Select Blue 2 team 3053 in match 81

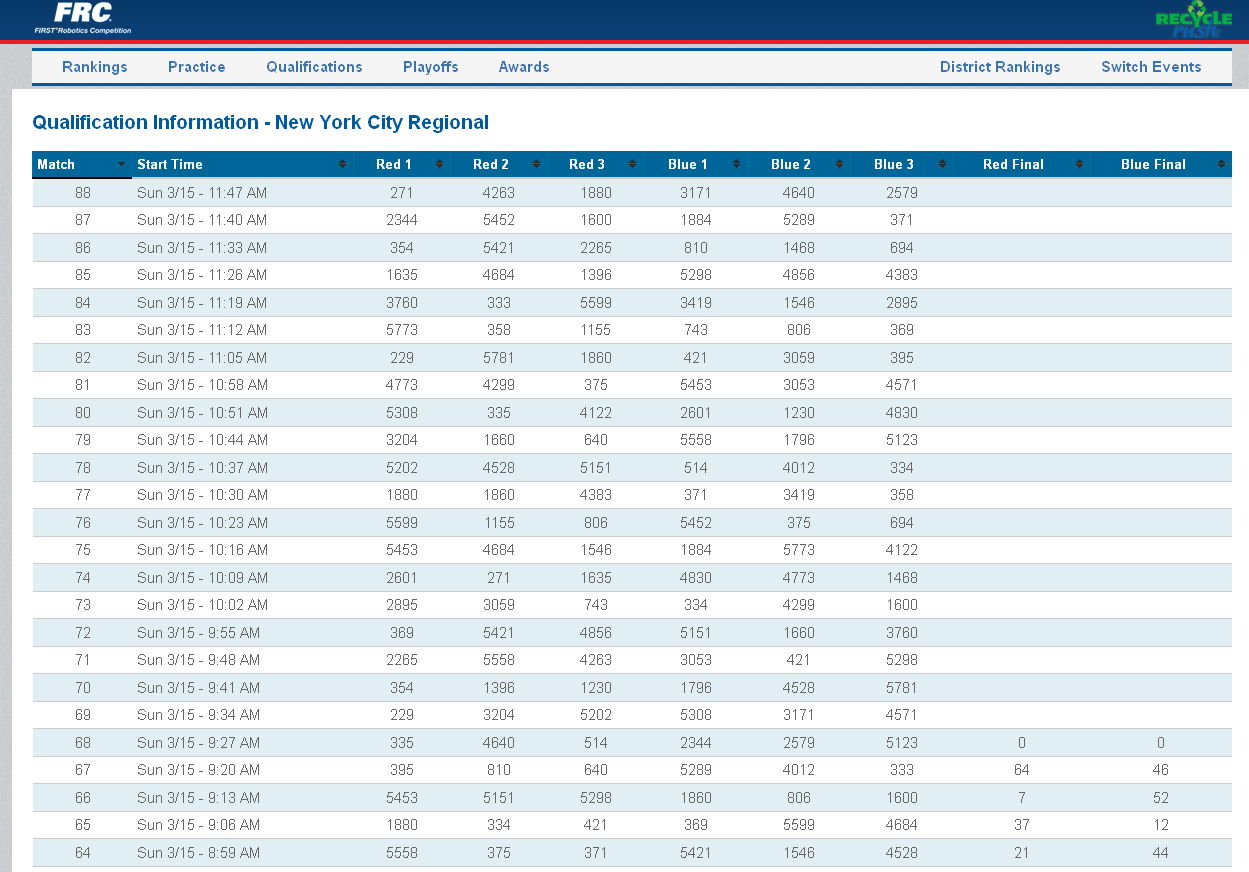[798, 385]
